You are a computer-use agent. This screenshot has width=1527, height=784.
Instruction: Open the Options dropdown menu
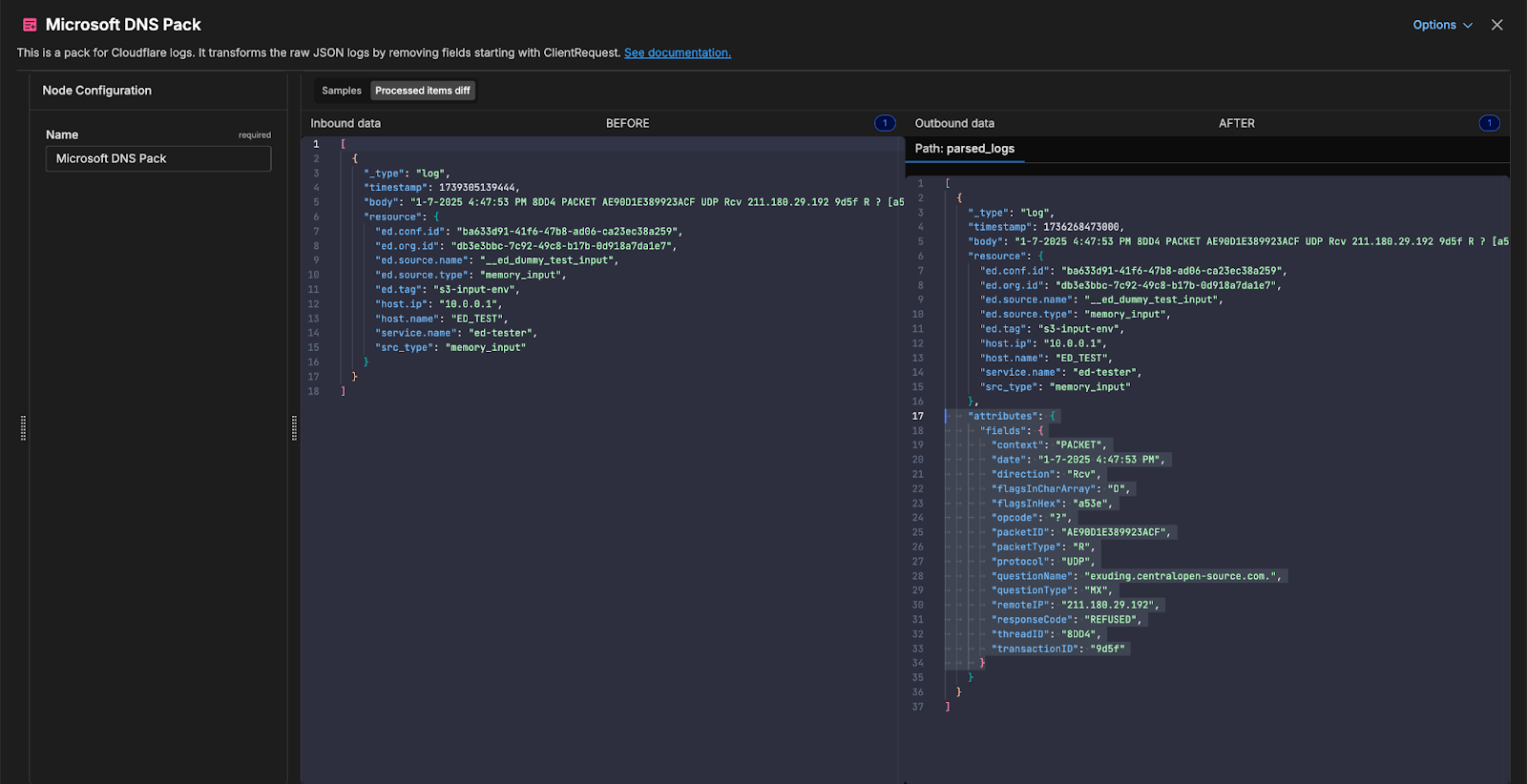click(1442, 25)
